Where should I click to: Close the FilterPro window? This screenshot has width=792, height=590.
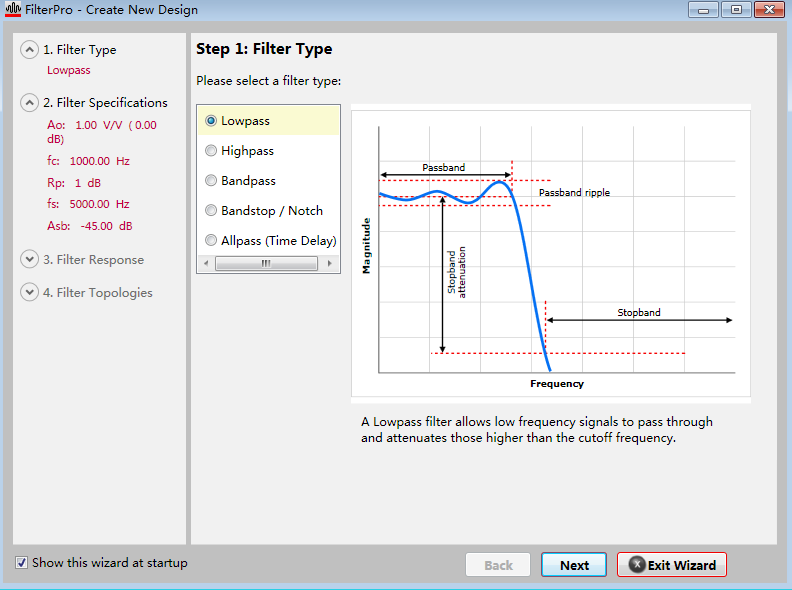click(769, 10)
